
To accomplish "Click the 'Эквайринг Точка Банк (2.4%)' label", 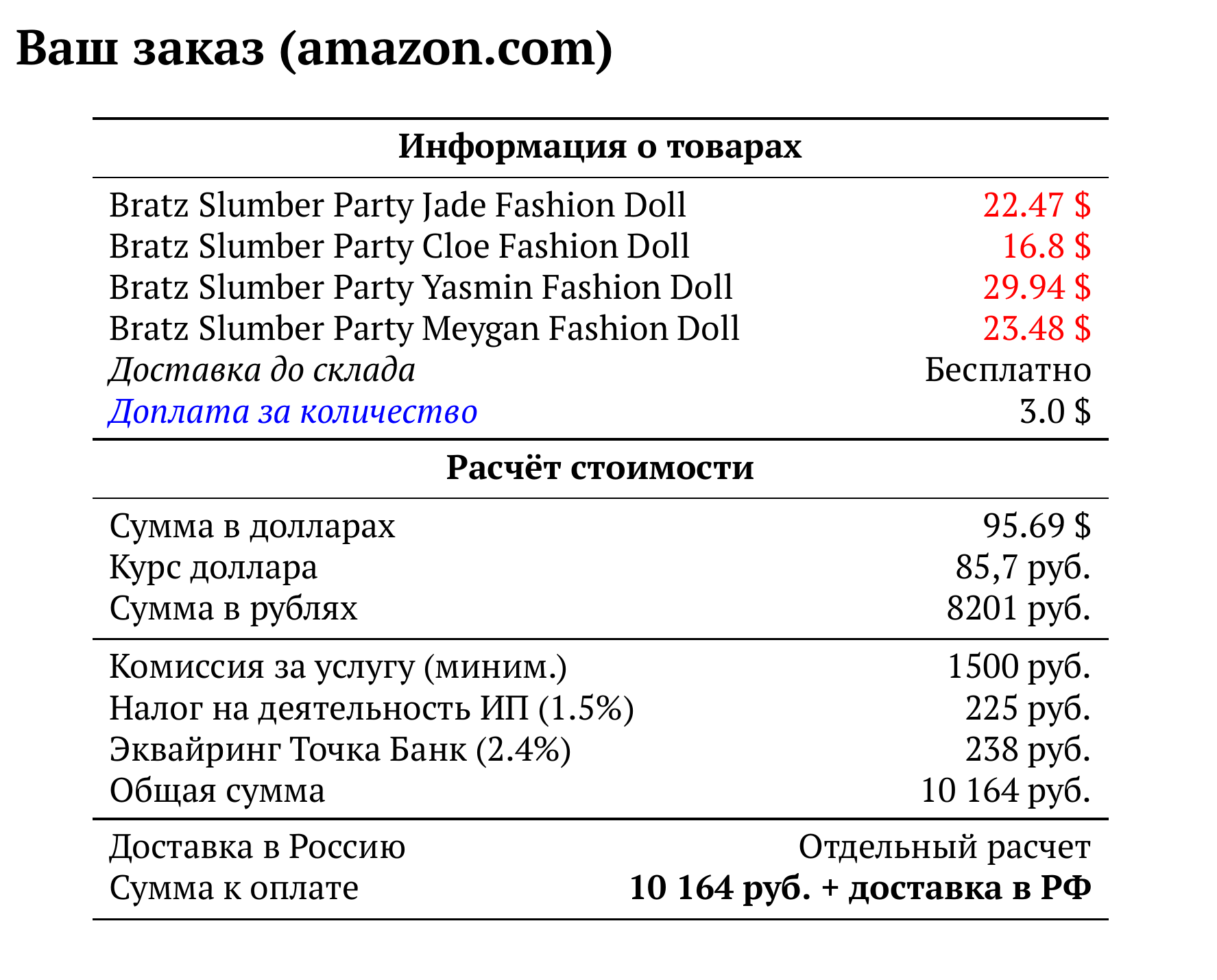I will [340, 750].
